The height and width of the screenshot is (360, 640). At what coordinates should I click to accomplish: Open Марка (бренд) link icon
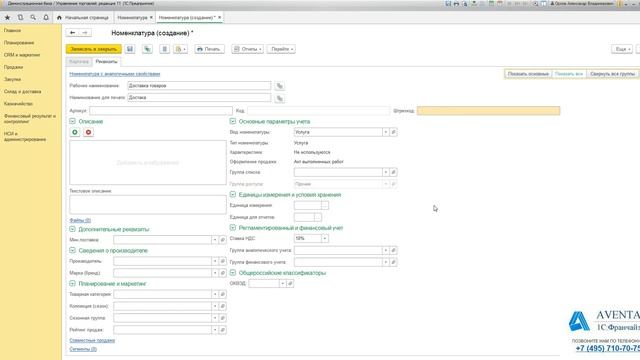tap(222, 273)
